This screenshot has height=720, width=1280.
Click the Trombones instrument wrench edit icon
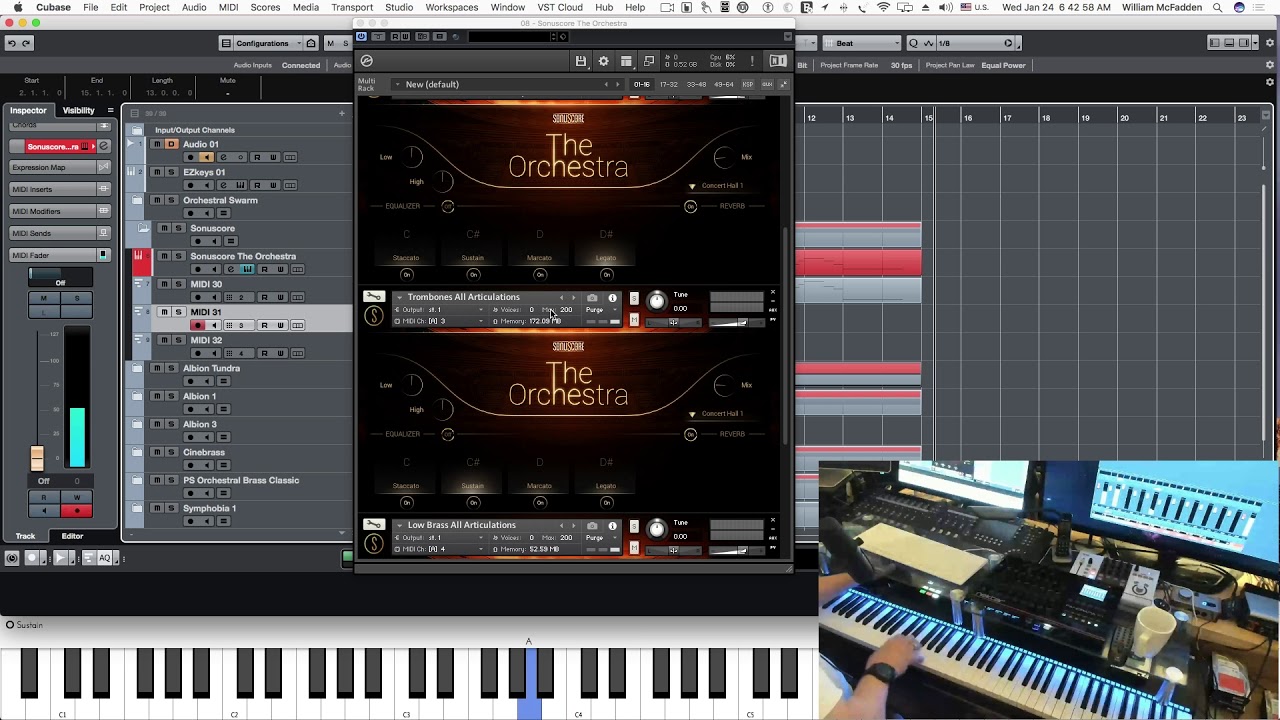click(373, 297)
